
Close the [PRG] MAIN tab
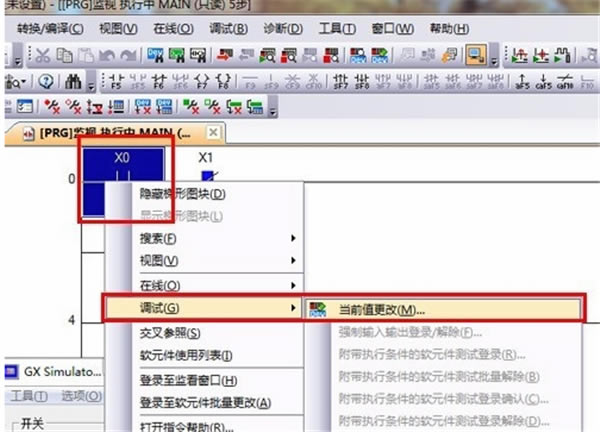point(213,132)
